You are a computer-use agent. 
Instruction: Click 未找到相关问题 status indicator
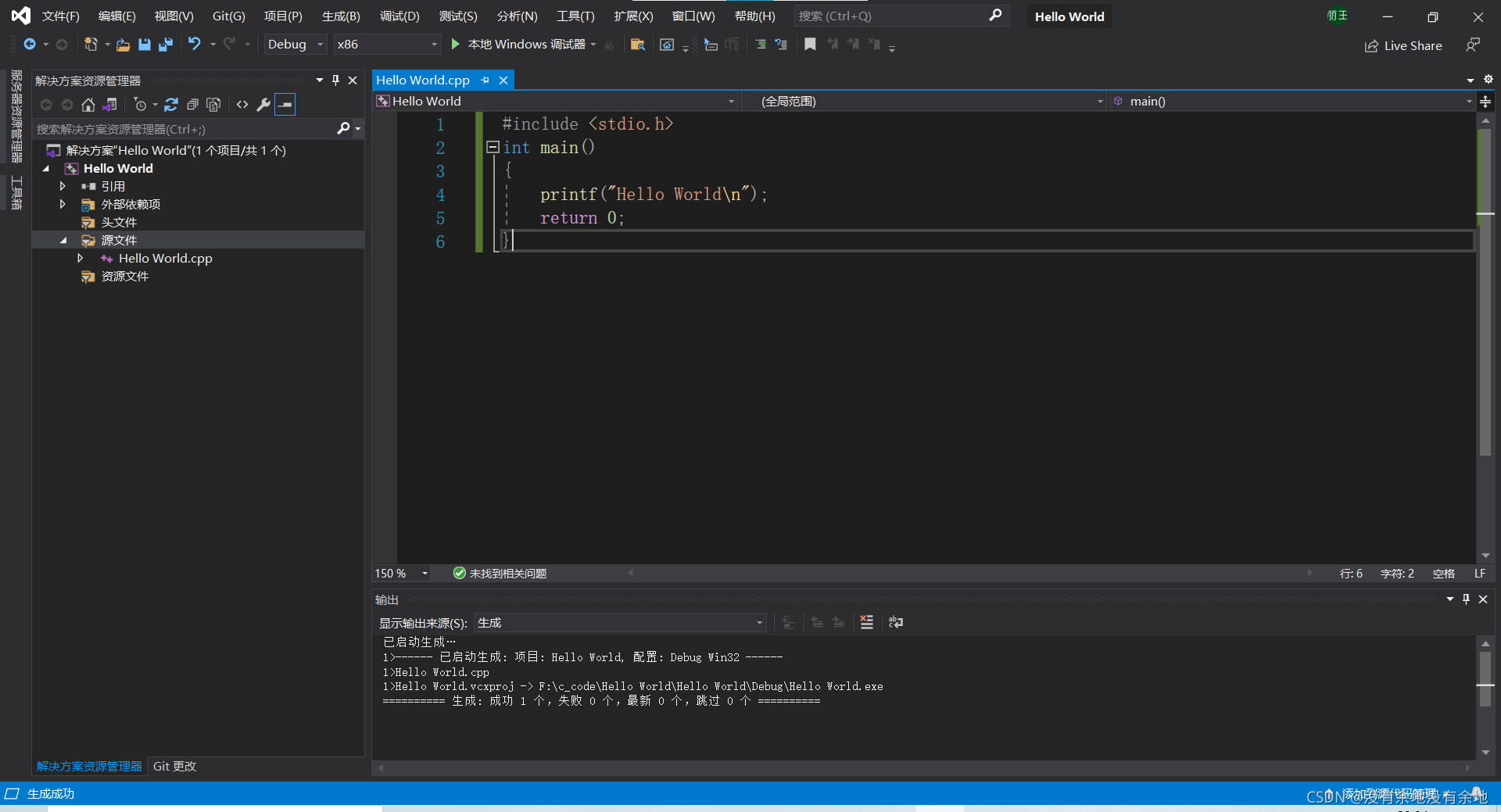(500, 574)
